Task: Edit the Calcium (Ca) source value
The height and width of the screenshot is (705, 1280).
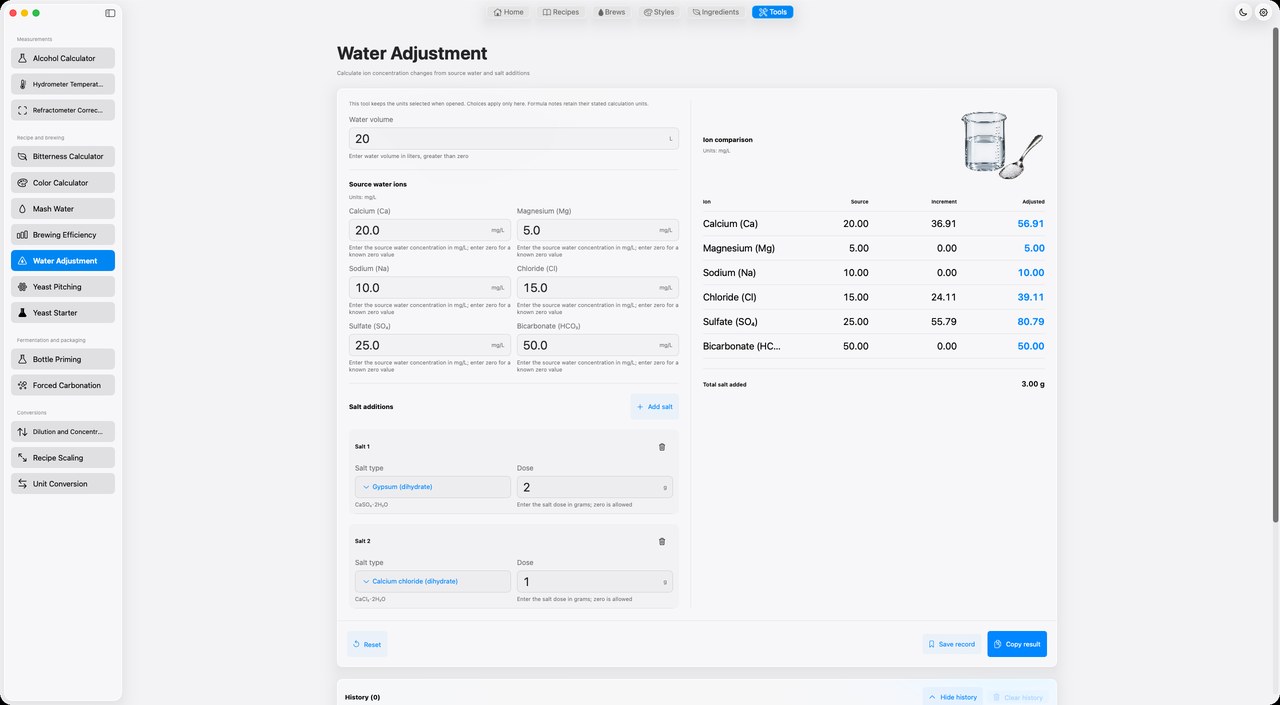Action: pos(429,230)
